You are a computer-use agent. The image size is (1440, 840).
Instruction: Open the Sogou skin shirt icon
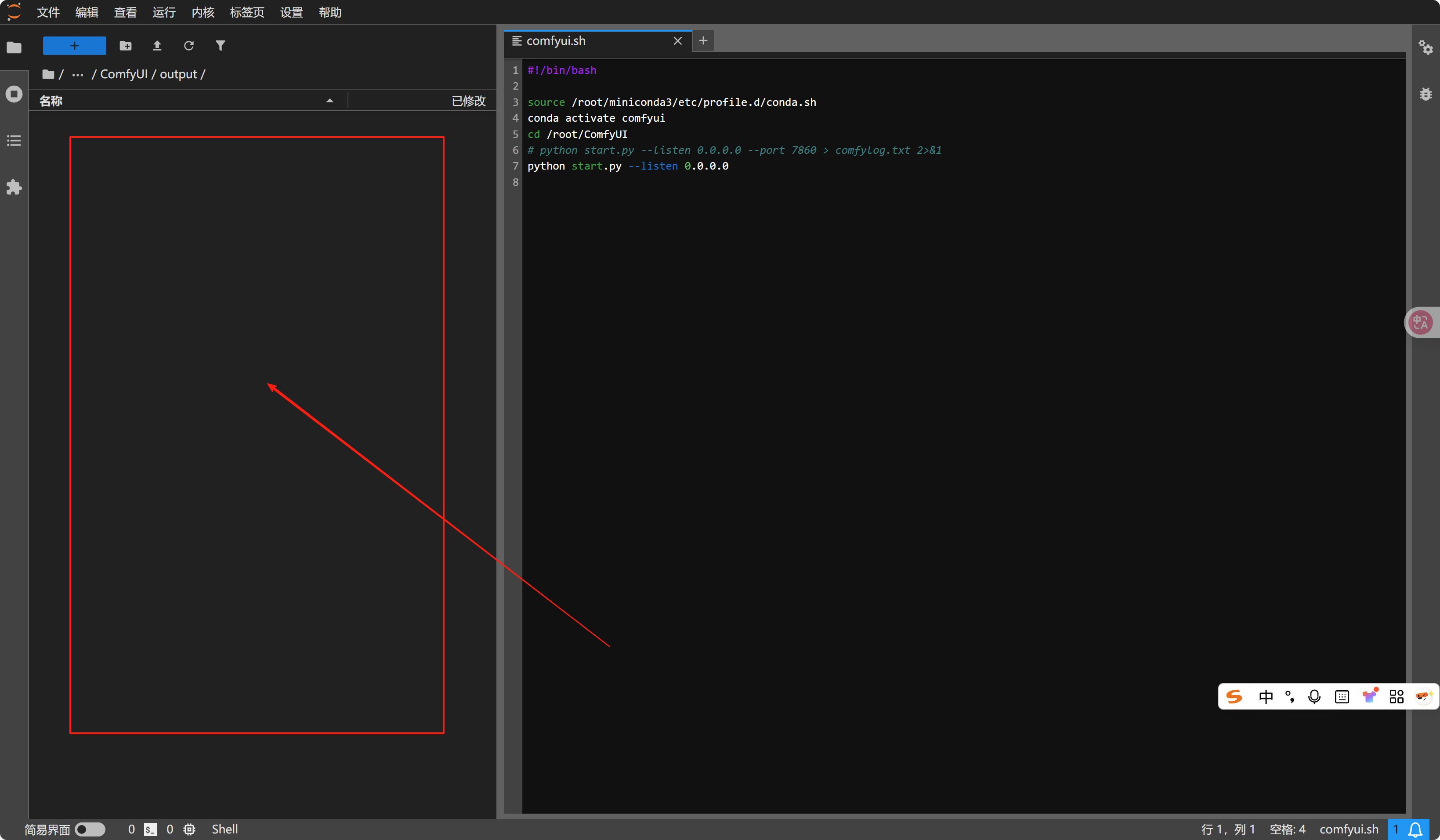(x=1370, y=695)
